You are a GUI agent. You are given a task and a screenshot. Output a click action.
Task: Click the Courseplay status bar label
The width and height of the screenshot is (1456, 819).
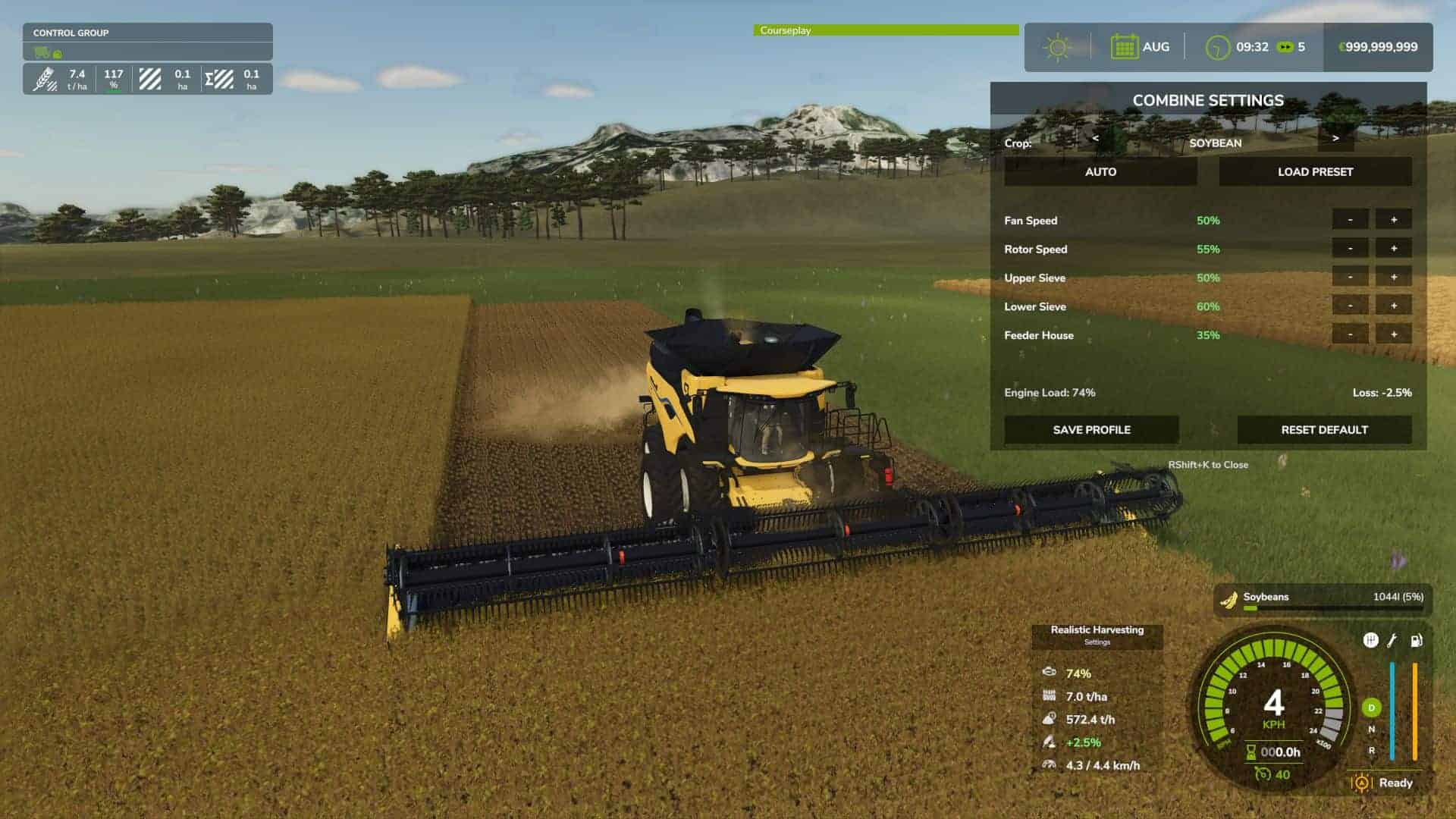785,31
